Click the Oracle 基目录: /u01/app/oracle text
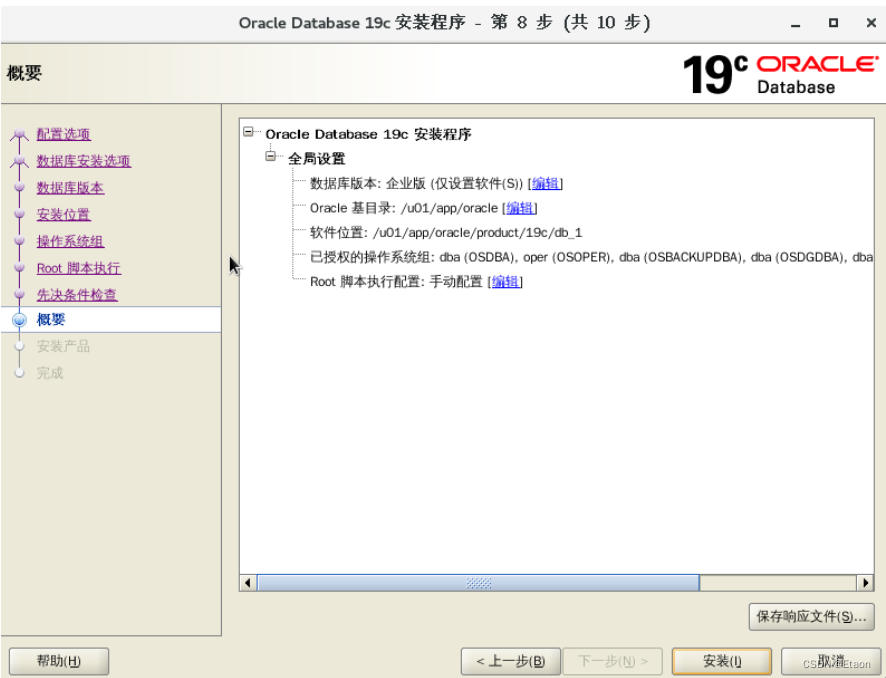The width and height of the screenshot is (886, 678). tap(404, 208)
